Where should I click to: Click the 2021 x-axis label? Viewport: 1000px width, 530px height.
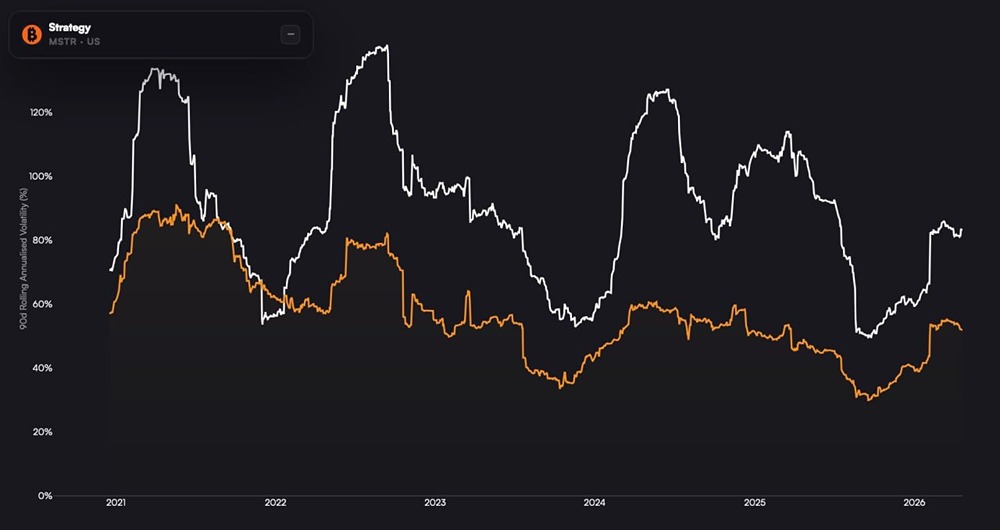(x=115, y=503)
